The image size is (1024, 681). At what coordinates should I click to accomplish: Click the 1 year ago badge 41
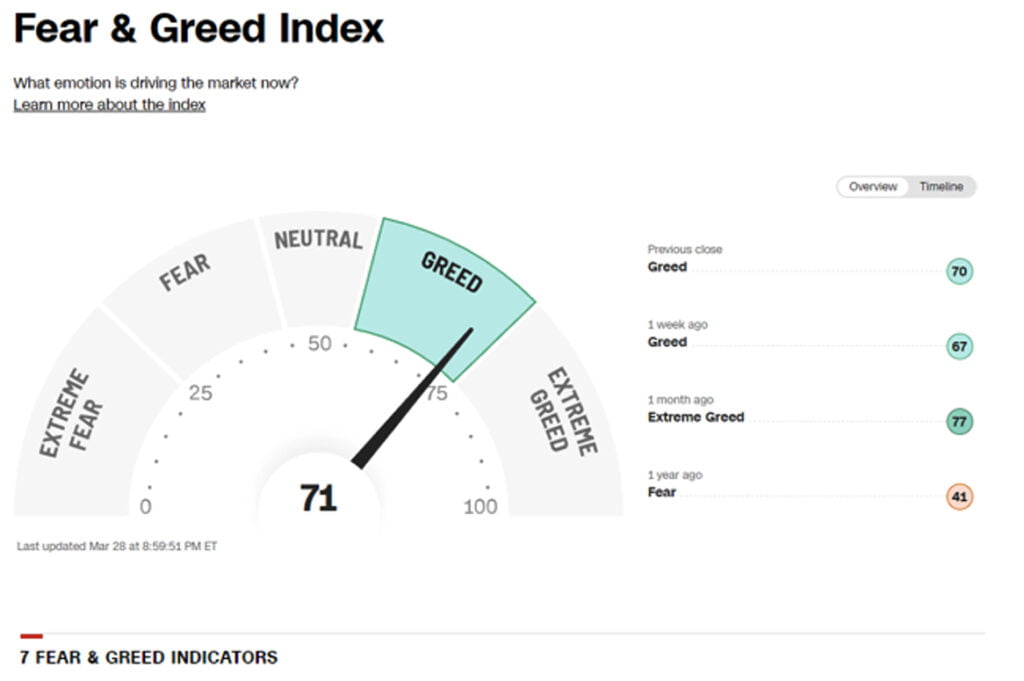tap(959, 496)
